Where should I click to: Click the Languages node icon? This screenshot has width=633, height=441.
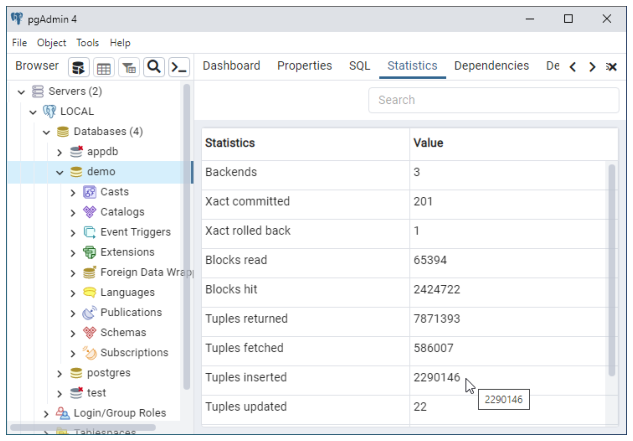coord(90,292)
